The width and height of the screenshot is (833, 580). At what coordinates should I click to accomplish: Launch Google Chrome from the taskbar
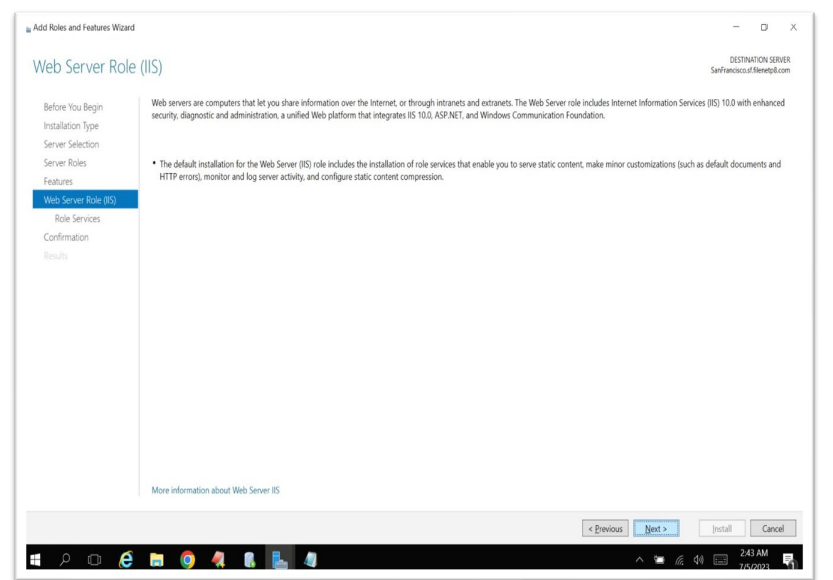pyautogui.click(x=188, y=559)
